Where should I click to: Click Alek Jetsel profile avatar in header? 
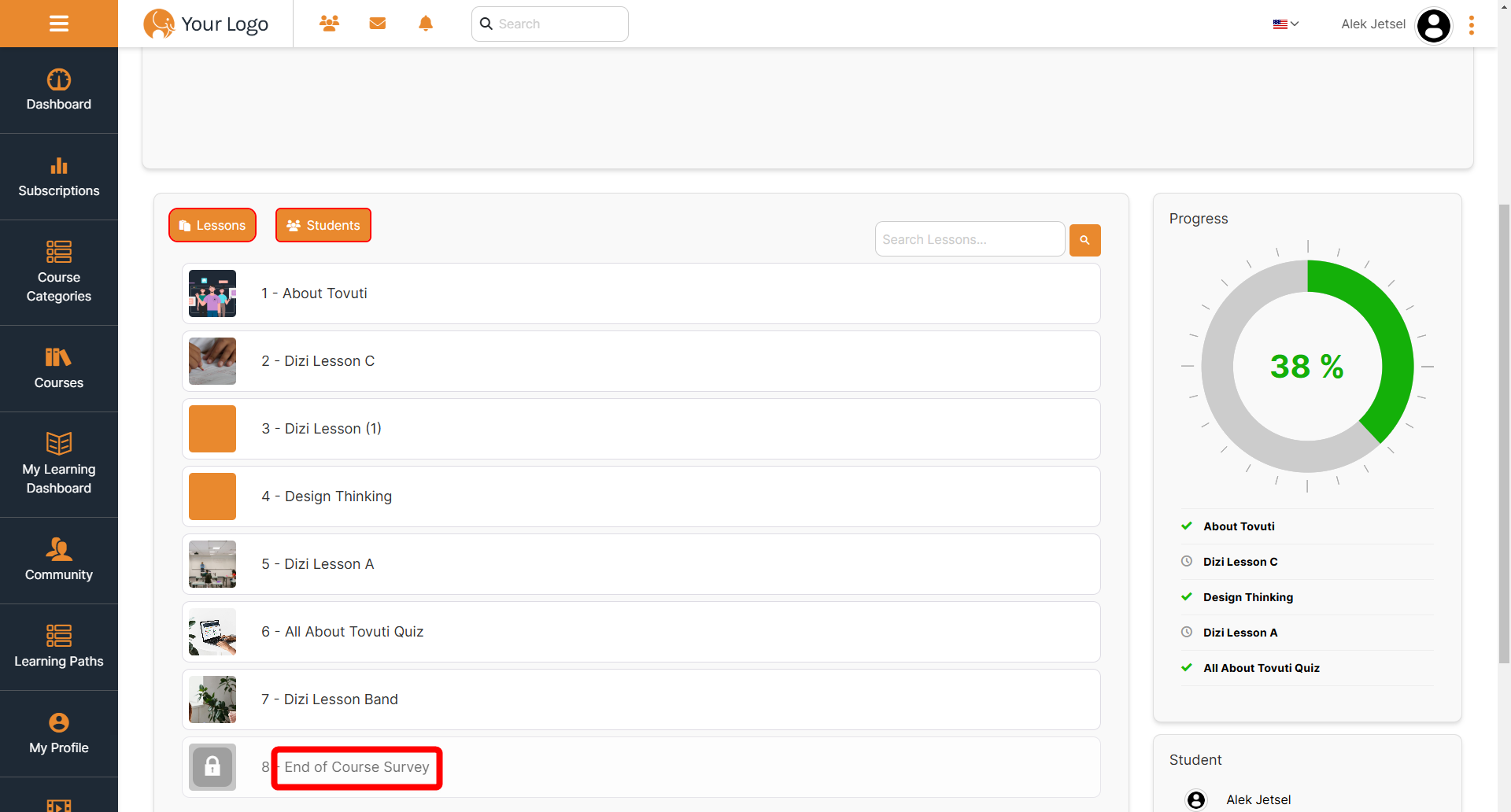(1433, 25)
